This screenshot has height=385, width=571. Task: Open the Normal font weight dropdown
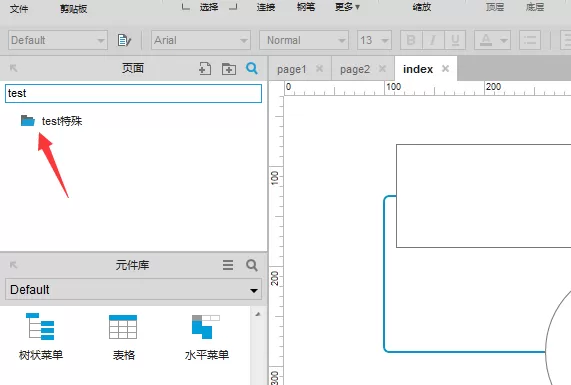point(304,40)
